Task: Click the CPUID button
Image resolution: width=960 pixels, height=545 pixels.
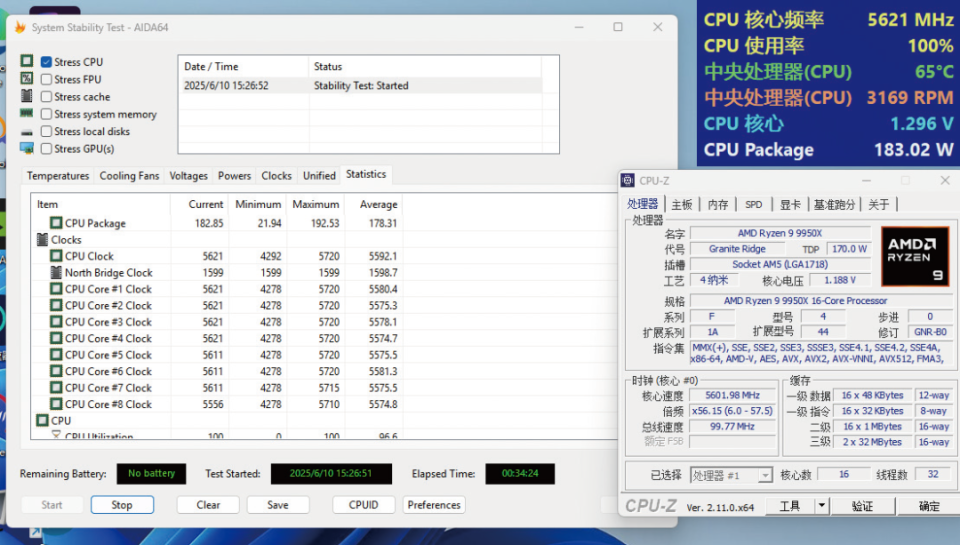Action: [363, 505]
